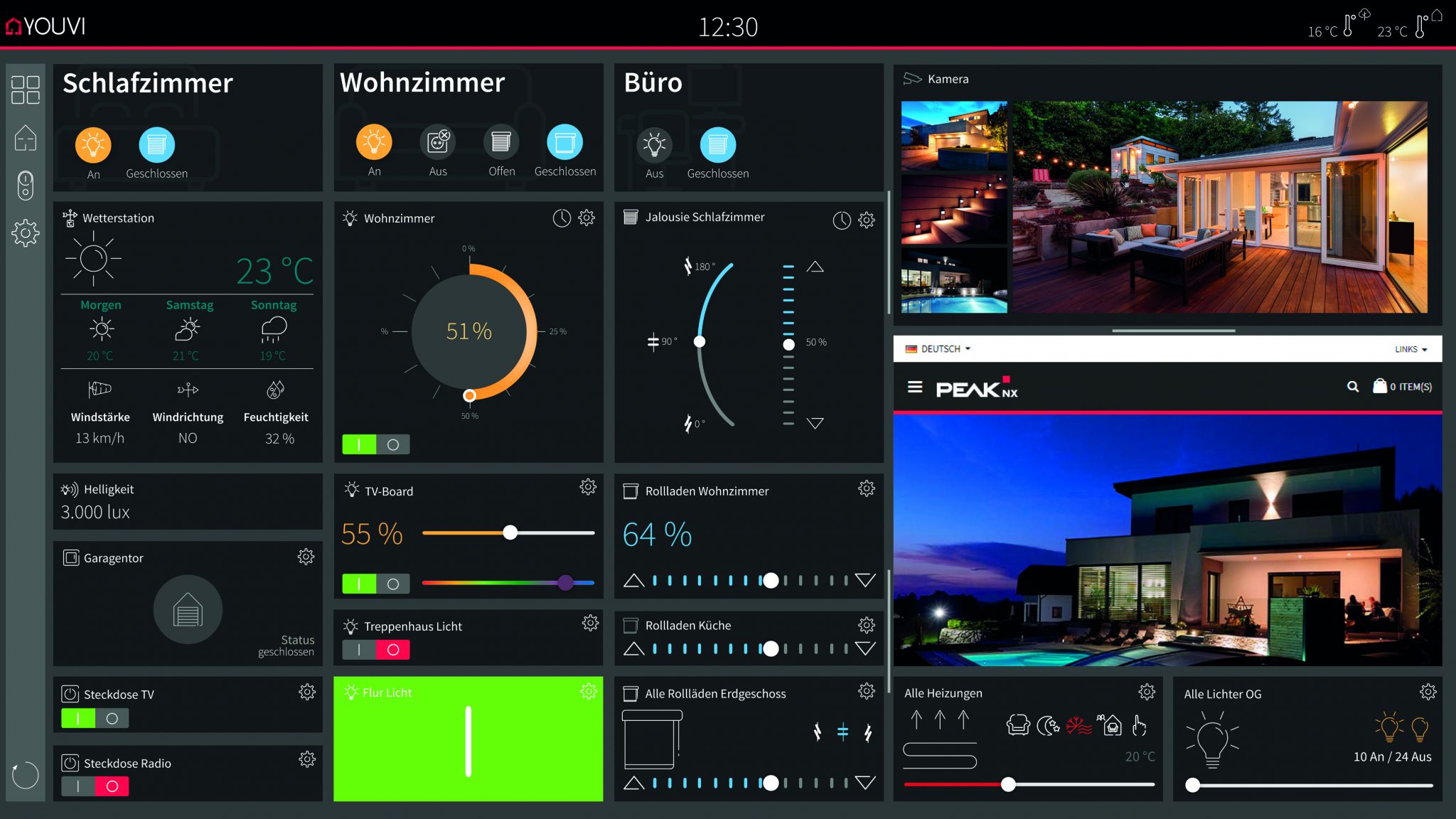
Task: Click the Wohnzimmer socket icon labeled Aus
Action: (x=438, y=142)
